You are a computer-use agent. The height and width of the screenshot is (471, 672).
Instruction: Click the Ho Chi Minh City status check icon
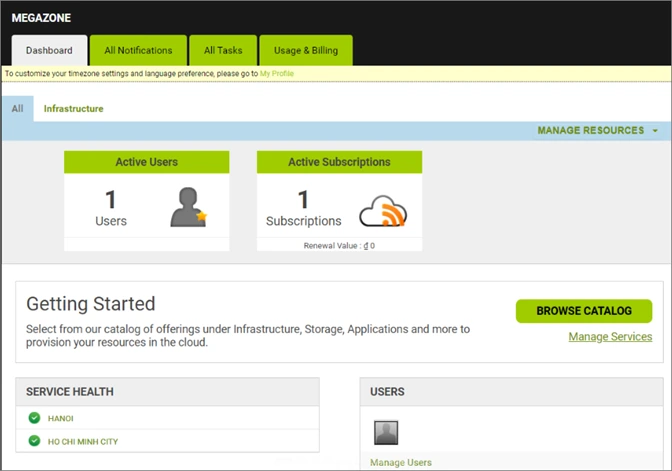click(34, 441)
